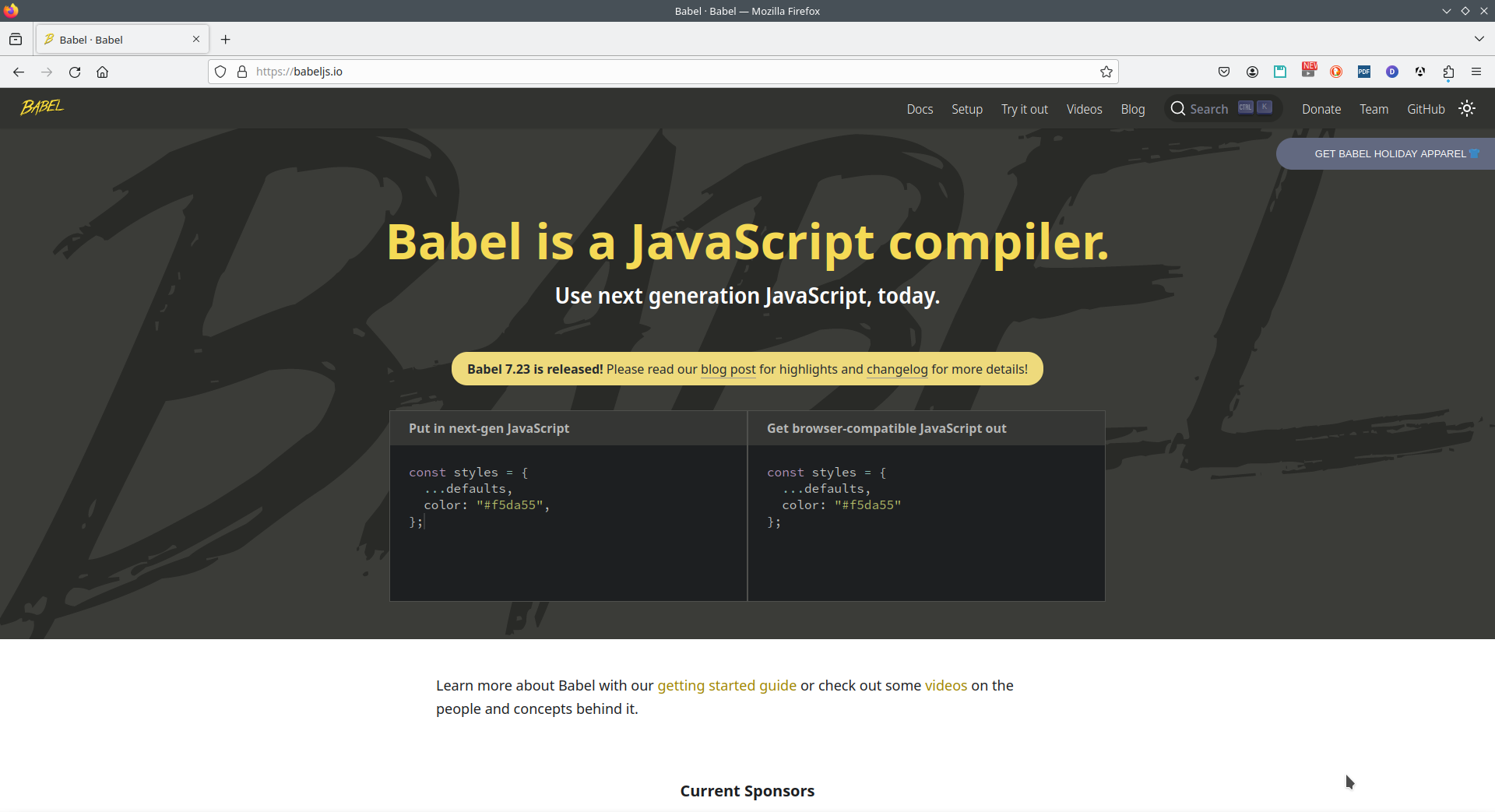Open the blog post link
Viewport: 1495px width, 812px height.
[x=728, y=369]
